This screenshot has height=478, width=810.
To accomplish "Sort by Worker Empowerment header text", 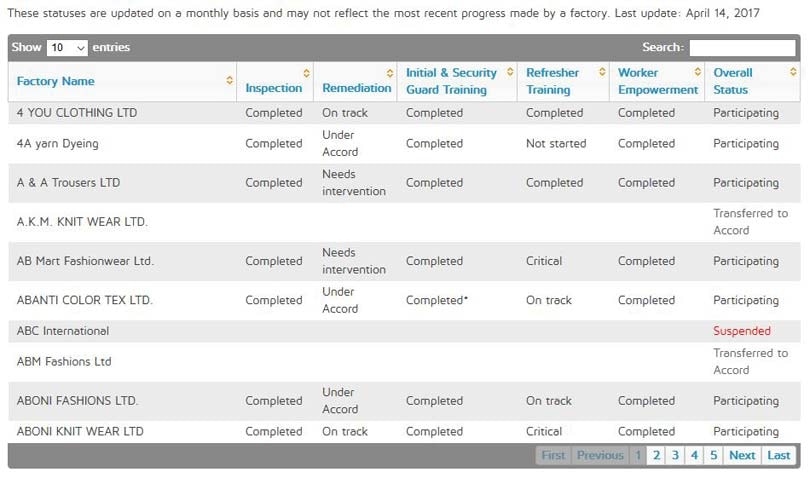I will (x=657, y=81).
